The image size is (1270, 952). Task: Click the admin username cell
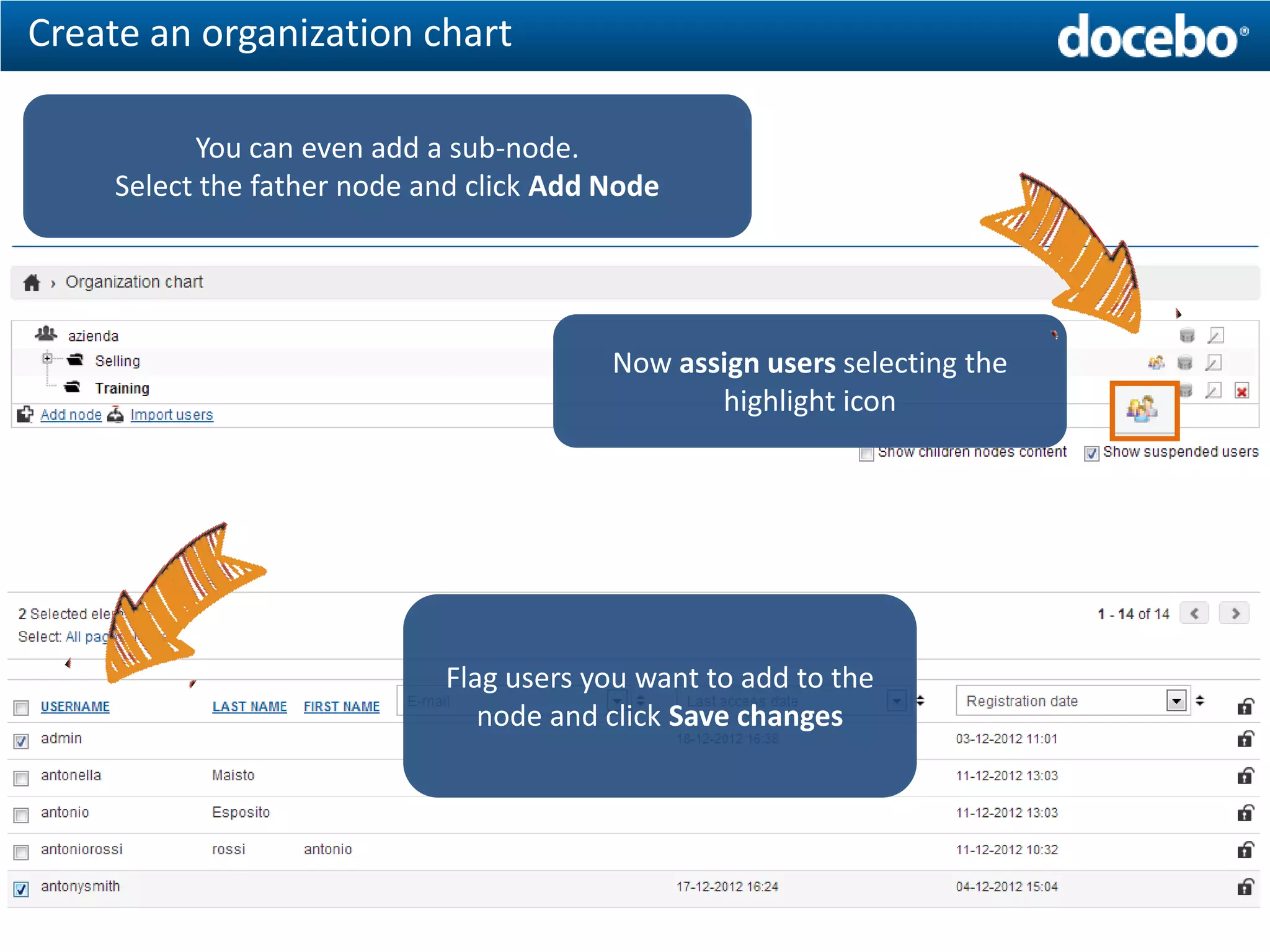click(61, 738)
